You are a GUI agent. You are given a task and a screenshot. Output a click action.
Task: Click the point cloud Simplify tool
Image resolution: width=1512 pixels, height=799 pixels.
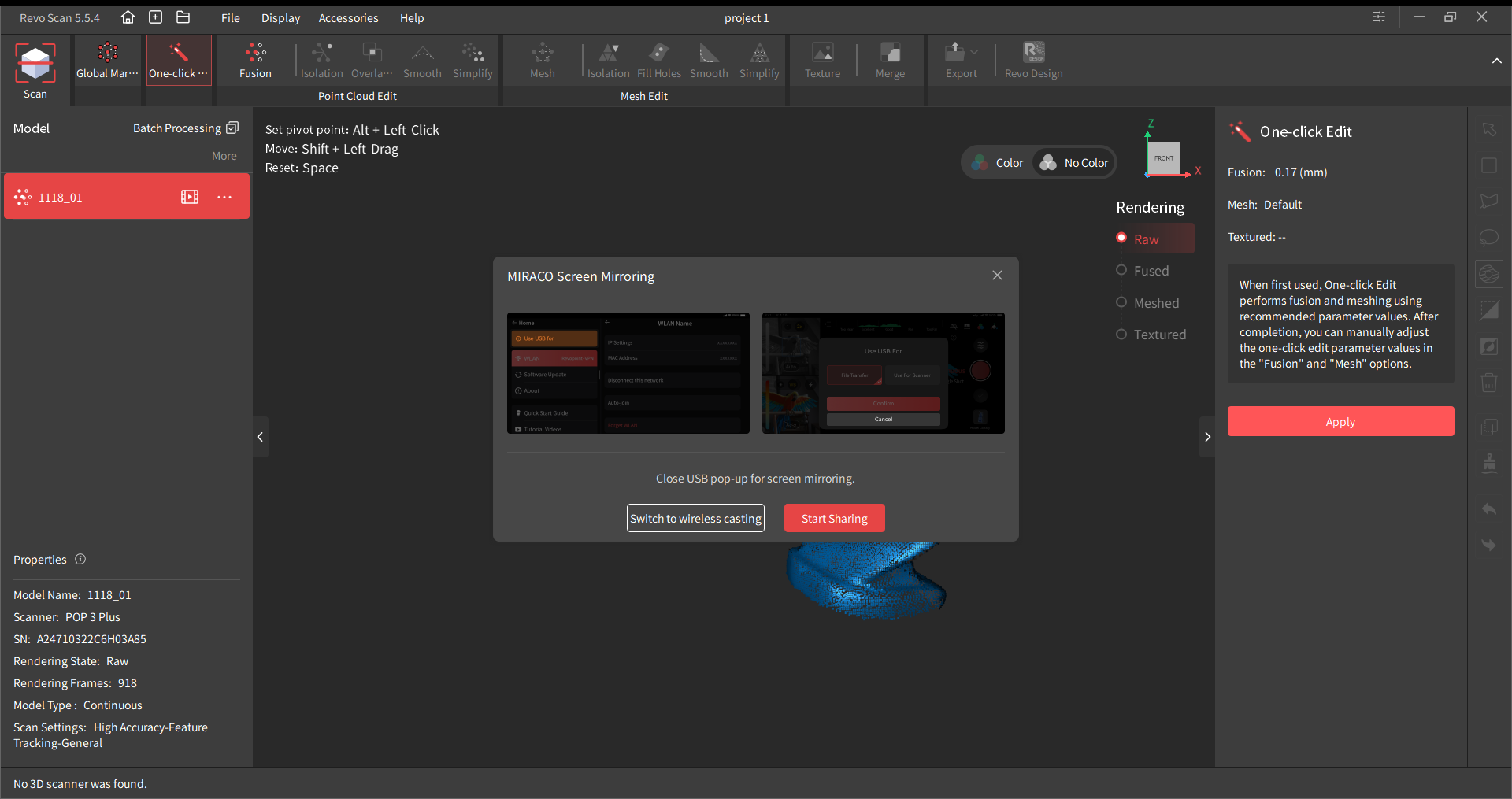tap(472, 61)
